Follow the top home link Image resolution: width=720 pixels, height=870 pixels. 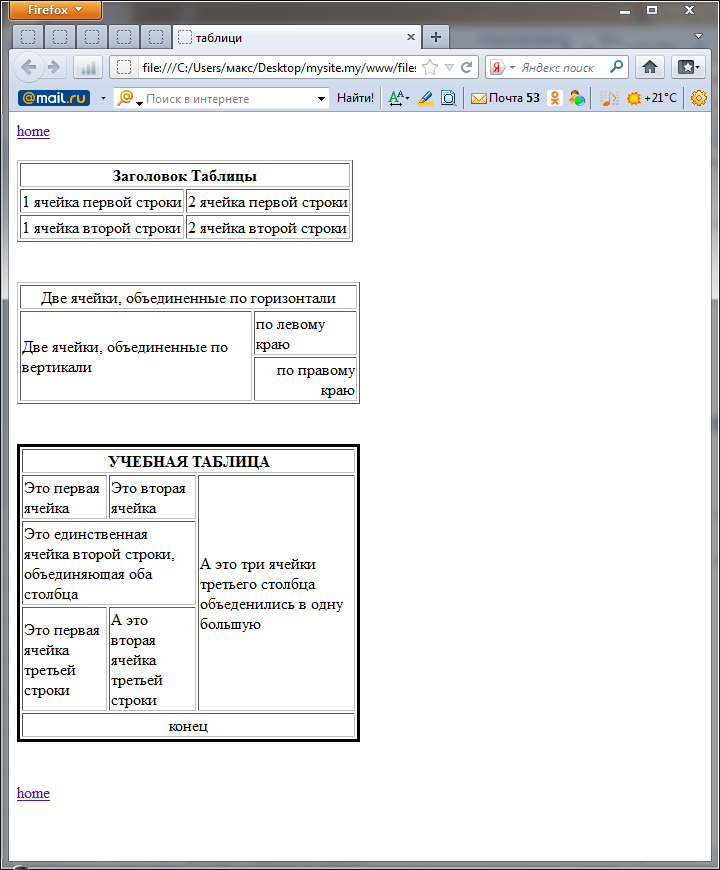33,131
